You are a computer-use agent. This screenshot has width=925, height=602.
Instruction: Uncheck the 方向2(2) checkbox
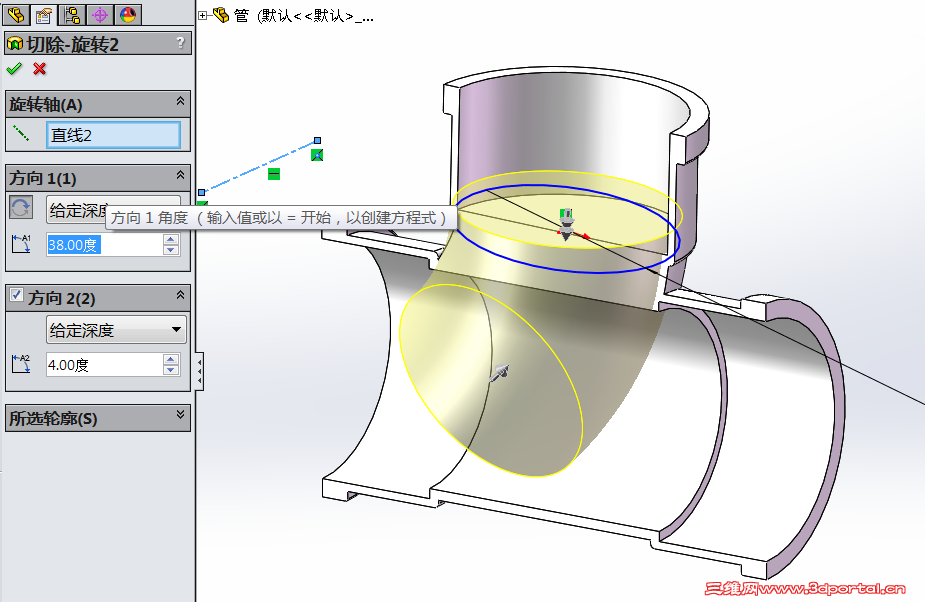17,295
